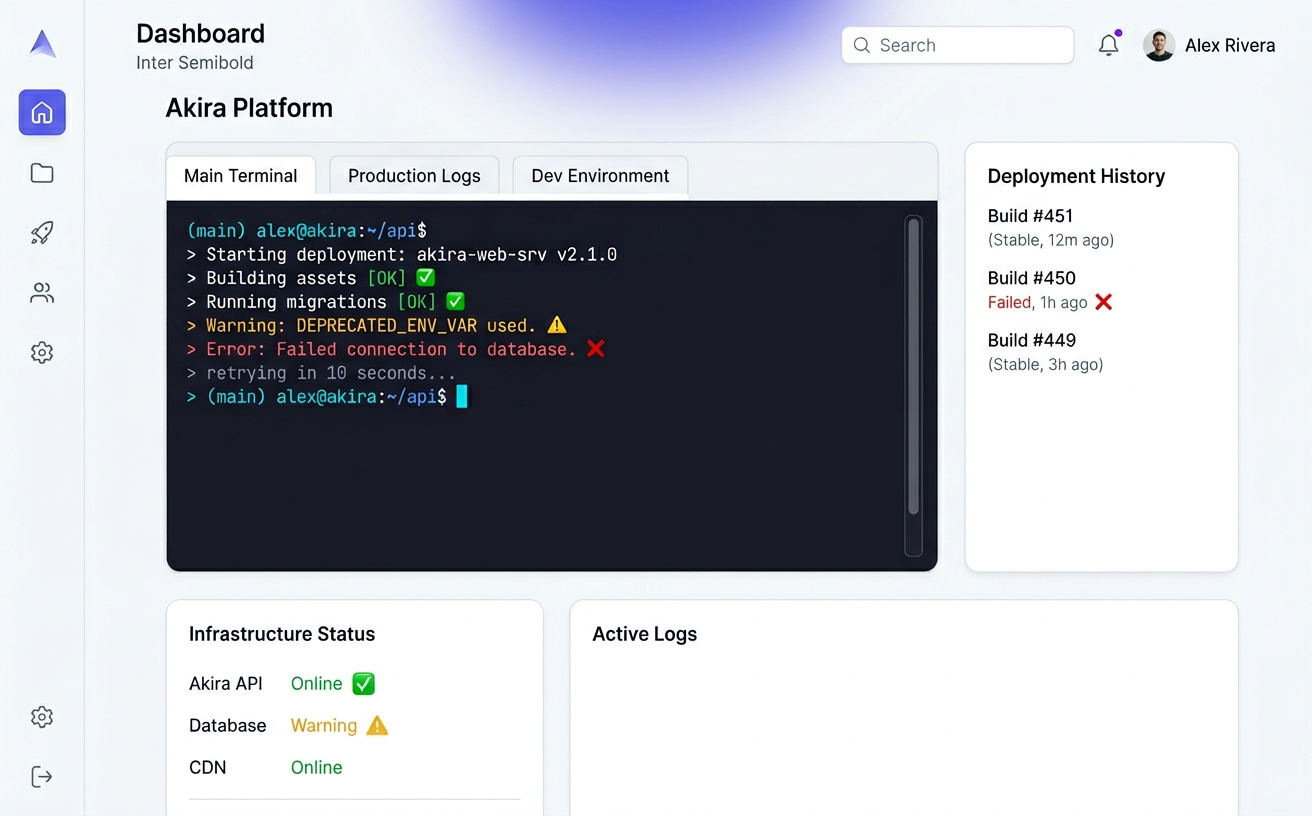This screenshot has width=1312, height=816.
Task: Click the Akira logo at top left
Action: tap(41, 42)
